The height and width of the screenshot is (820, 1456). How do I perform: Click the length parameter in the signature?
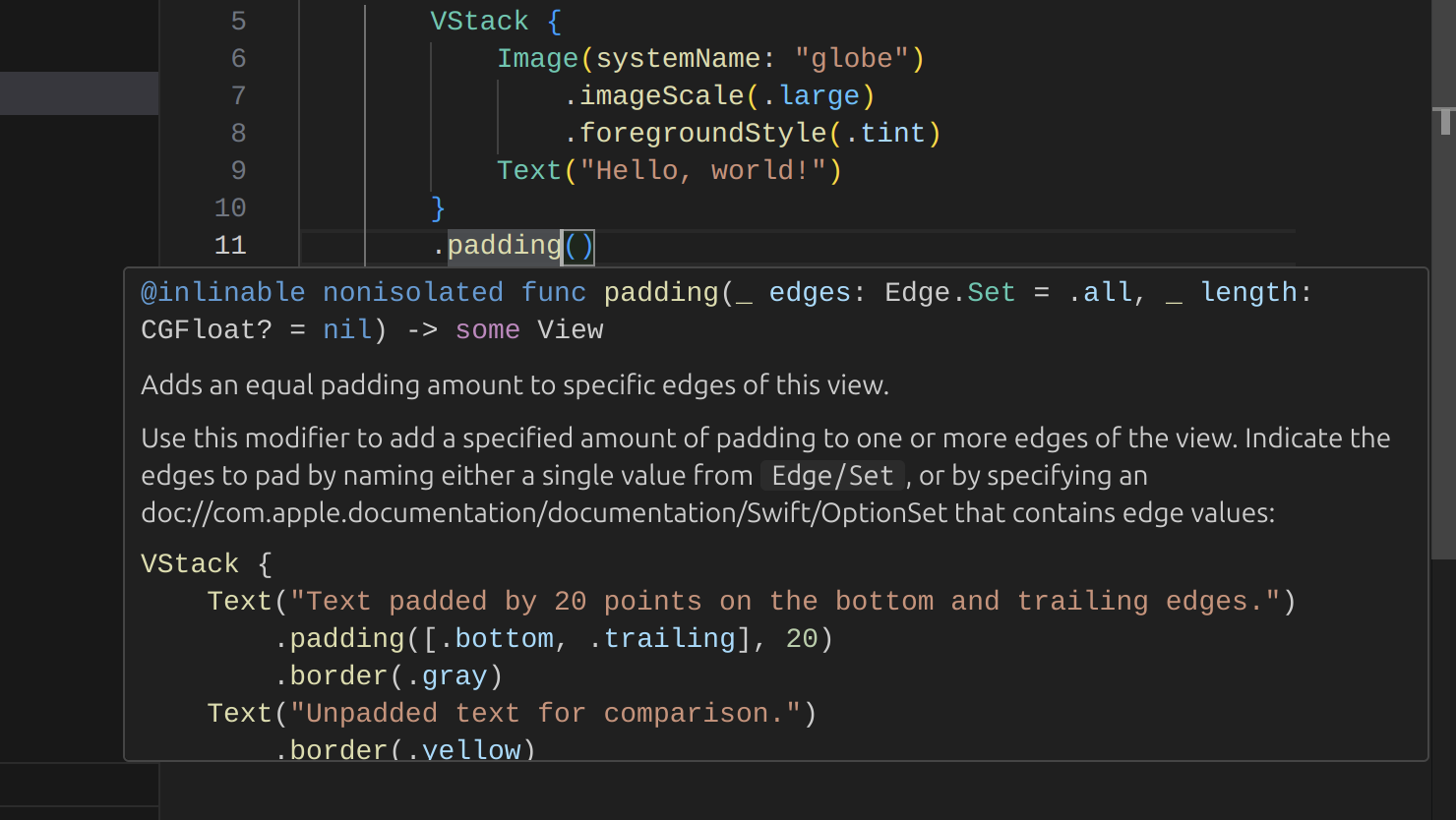(1249, 293)
